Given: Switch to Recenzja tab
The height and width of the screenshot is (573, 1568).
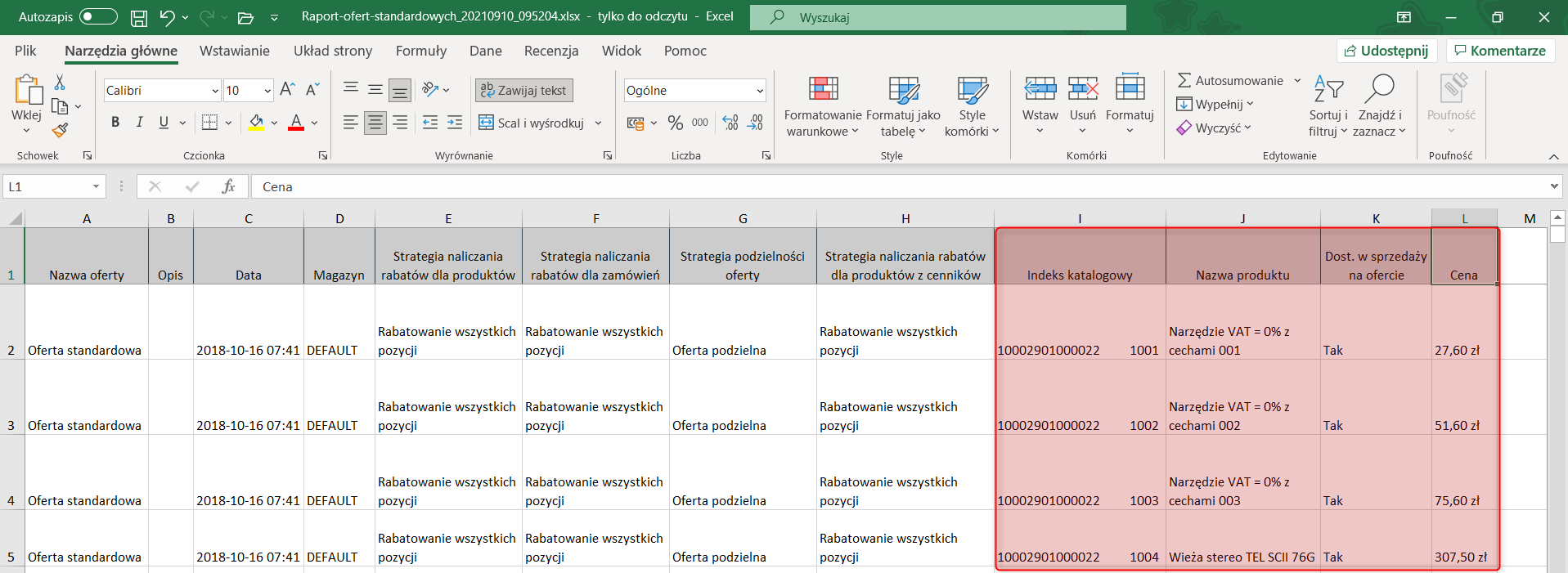Looking at the screenshot, I should pyautogui.click(x=551, y=51).
